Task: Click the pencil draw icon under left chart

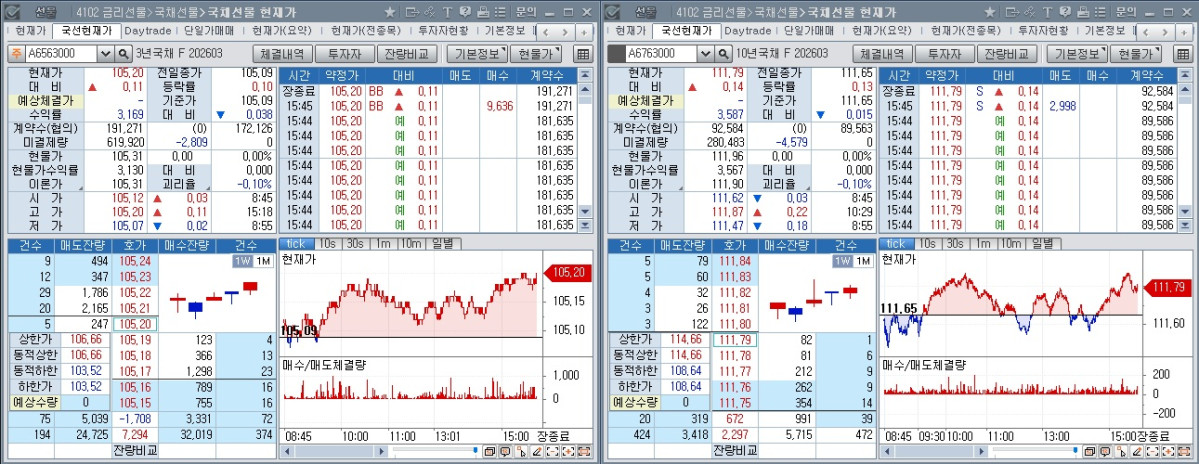Action: coord(537,452)
